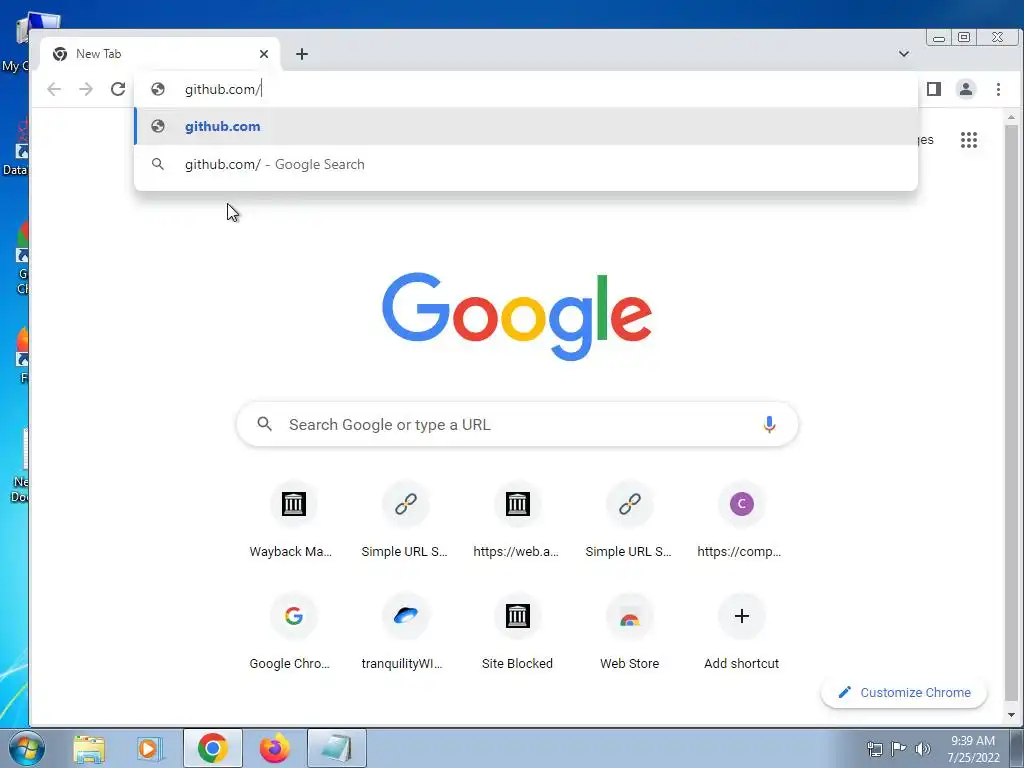This screenshot has height=768, width=1024.
Task: Launch Windows Media Player from taskbar
Action: click(150, 748)
